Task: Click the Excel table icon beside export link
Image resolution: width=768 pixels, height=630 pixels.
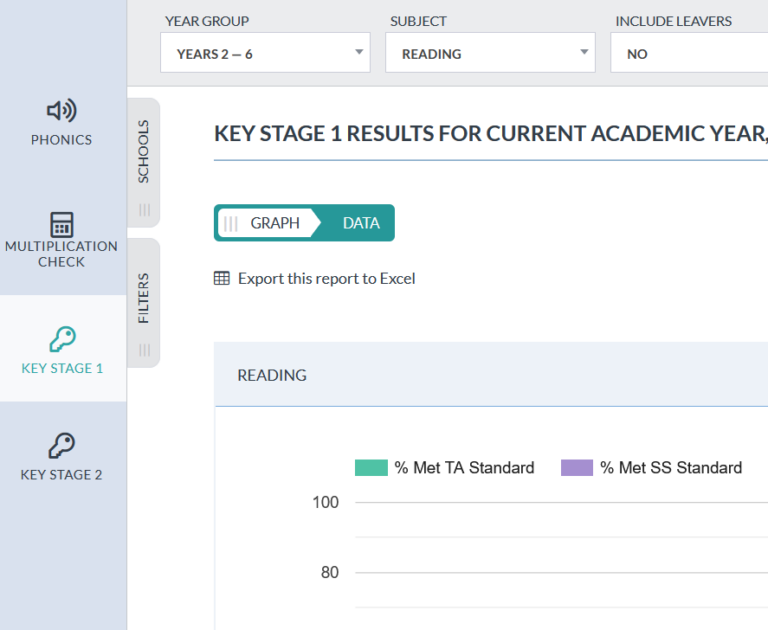Action: pyautogui.click(x=221, y=278)
